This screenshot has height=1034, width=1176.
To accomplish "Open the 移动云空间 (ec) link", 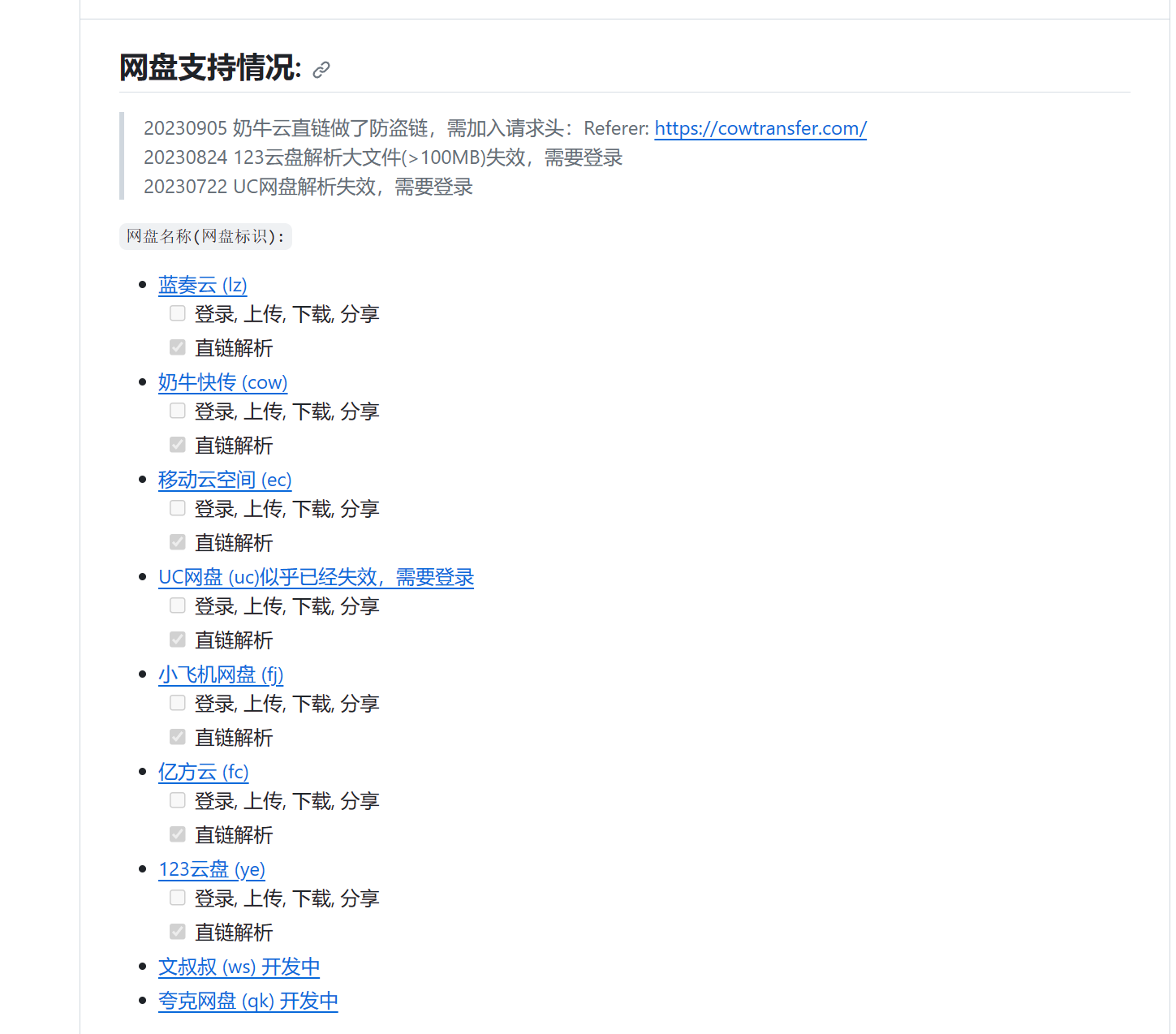I will coord(224,480).
